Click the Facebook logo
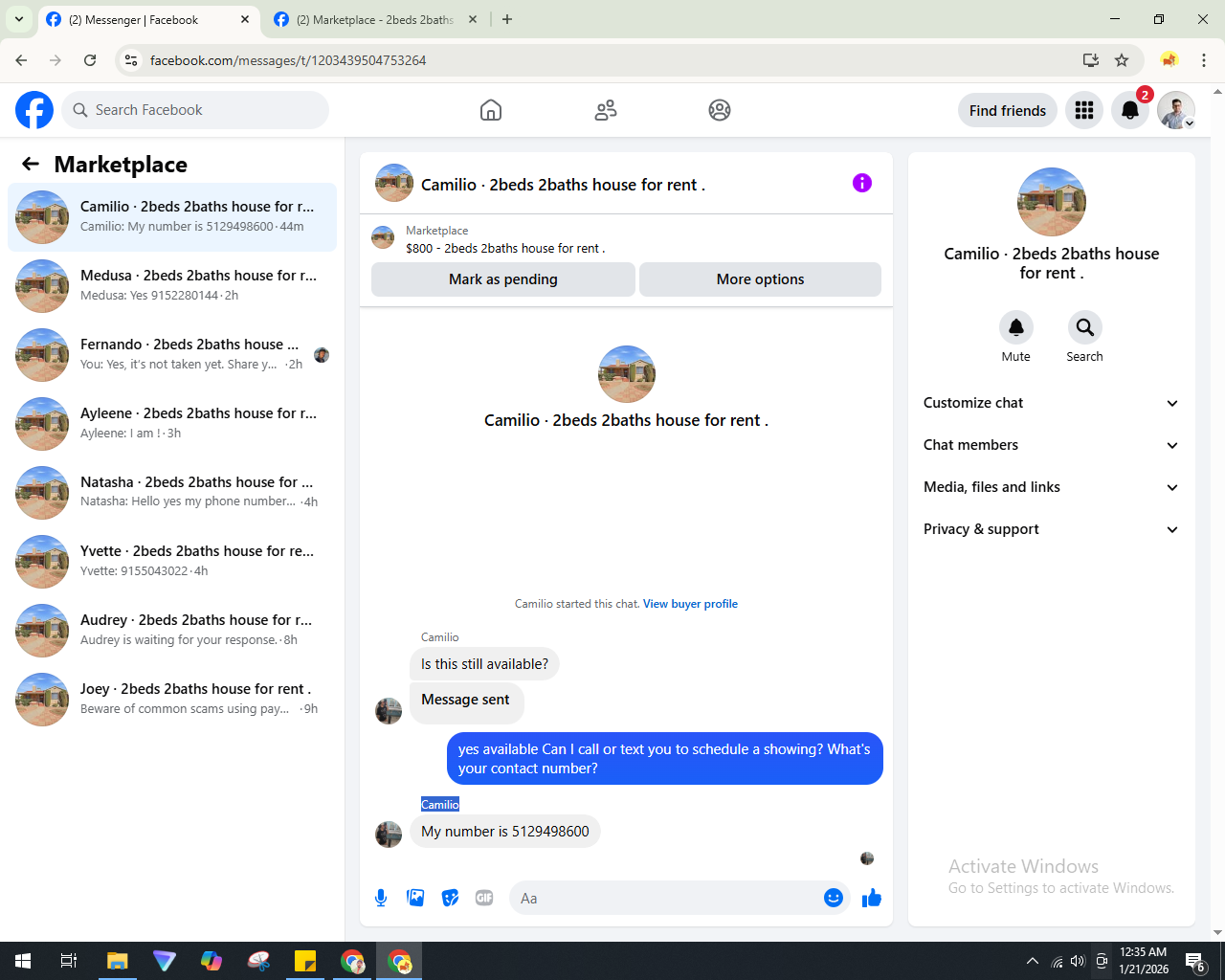 [34, 110]
